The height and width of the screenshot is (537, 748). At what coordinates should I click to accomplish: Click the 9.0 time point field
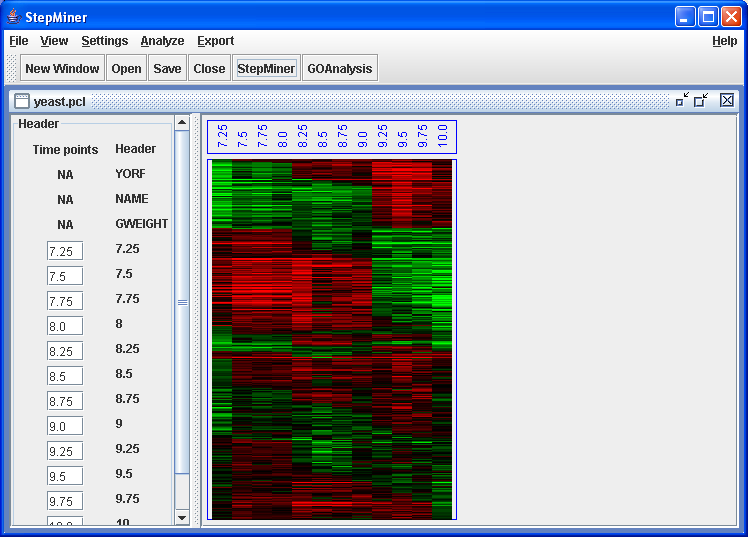click(x=65, y=426)
